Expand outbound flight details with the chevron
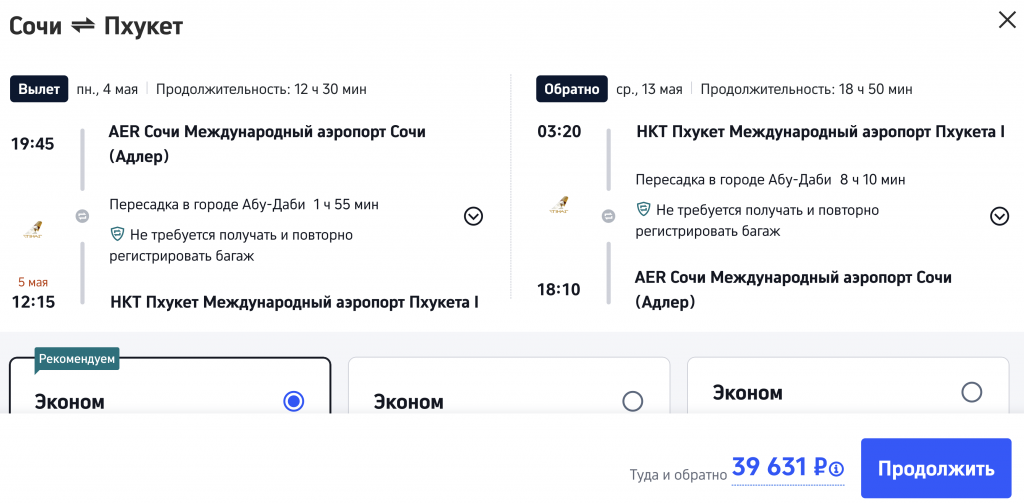Screen dimensions: 1024x503 pyautogui.click(x=473, y=216)
